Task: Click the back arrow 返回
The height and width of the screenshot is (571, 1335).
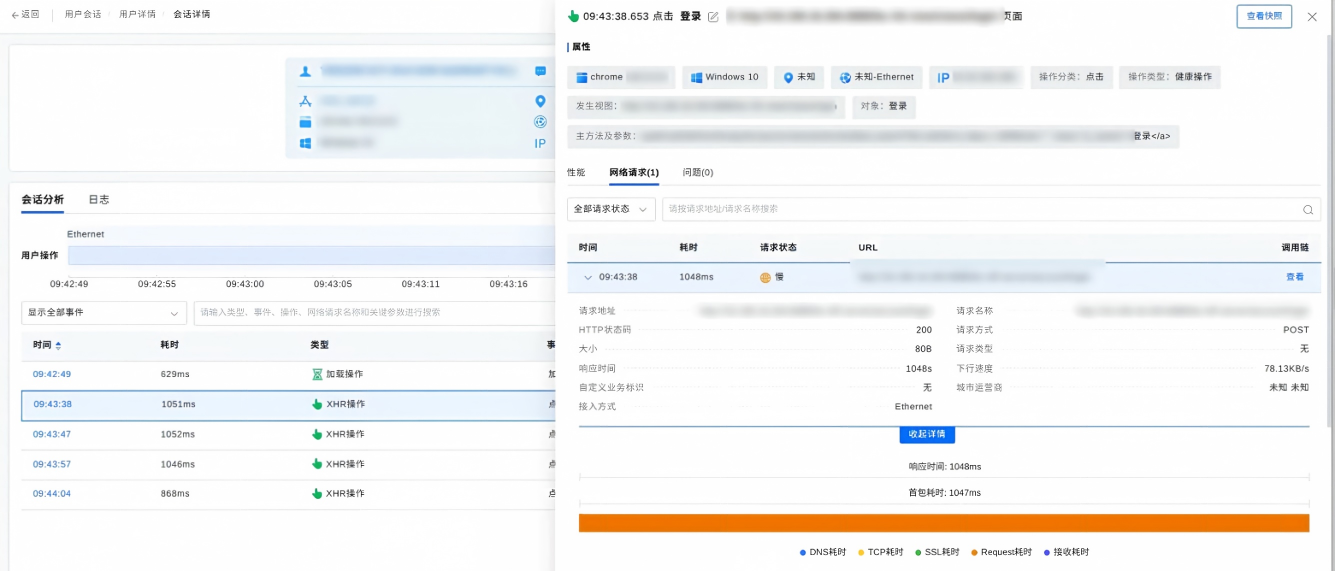Action: (25, 15)
